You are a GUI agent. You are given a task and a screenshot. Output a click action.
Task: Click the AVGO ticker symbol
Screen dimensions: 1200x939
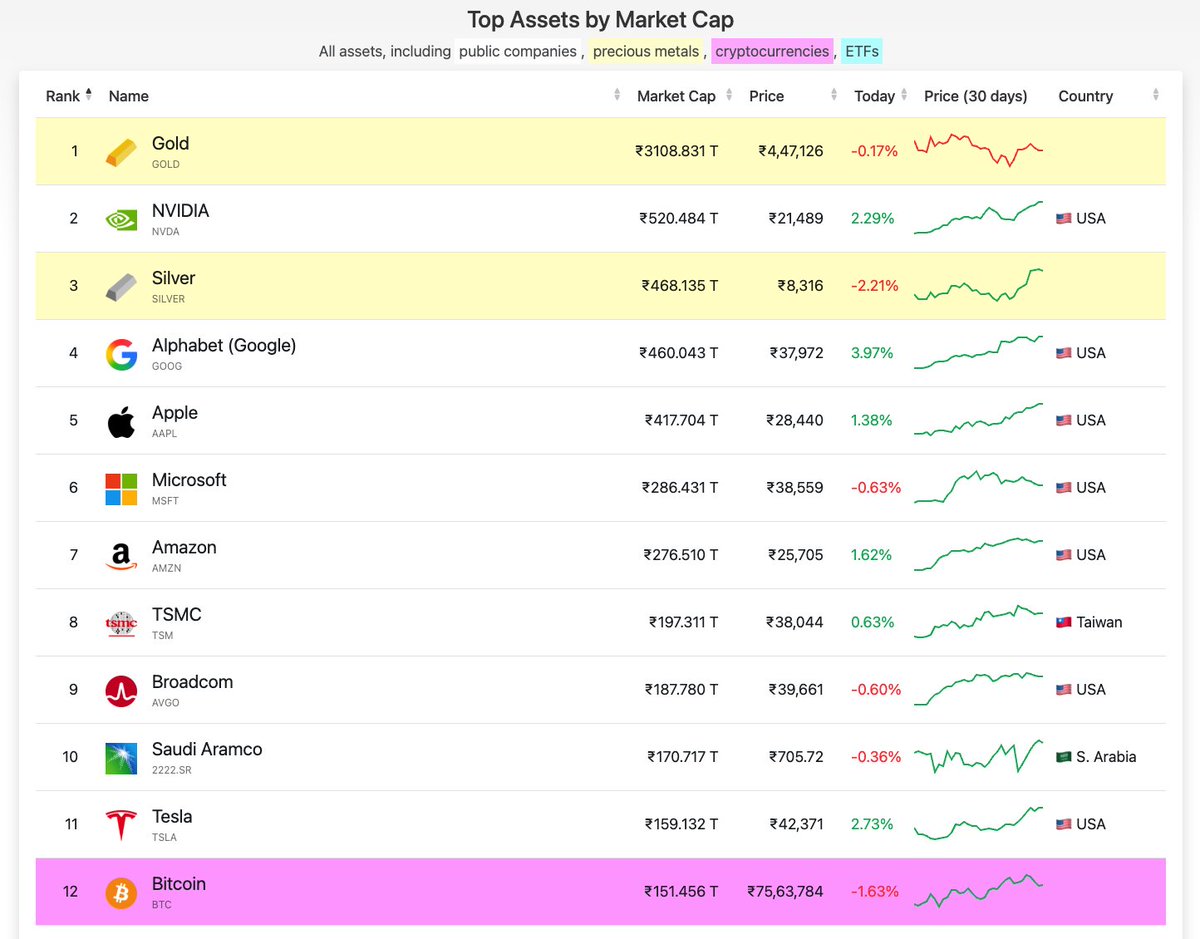click(x=166, y=703)
